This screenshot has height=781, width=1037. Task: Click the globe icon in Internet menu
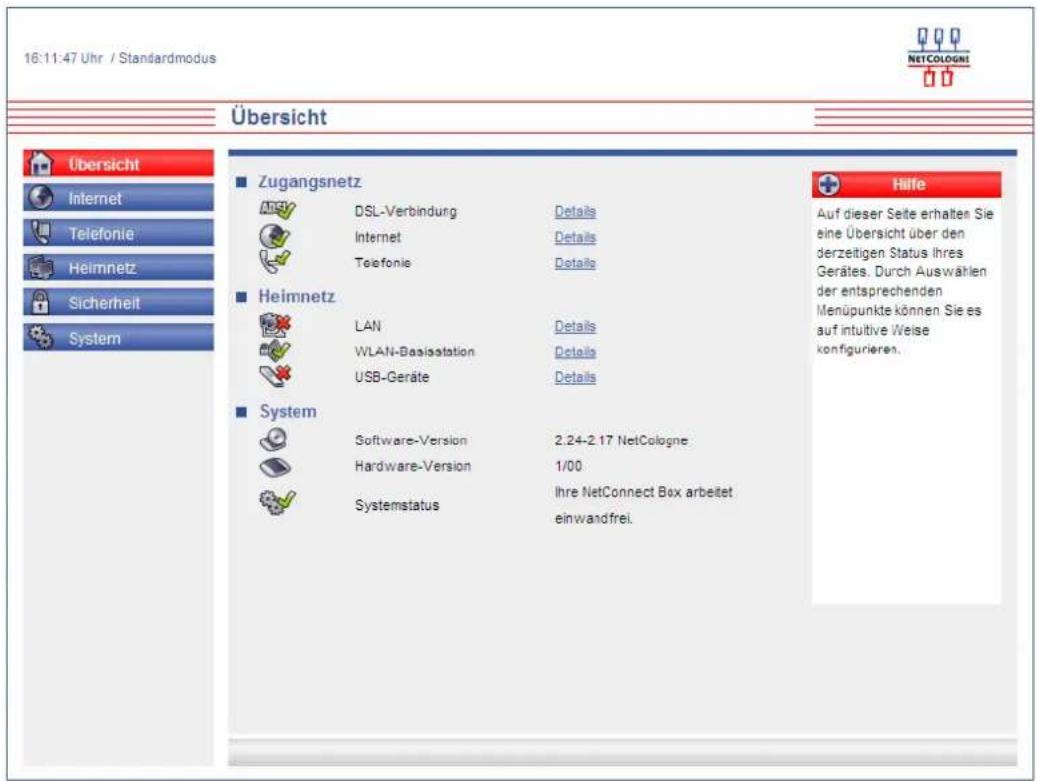[41, 198]
